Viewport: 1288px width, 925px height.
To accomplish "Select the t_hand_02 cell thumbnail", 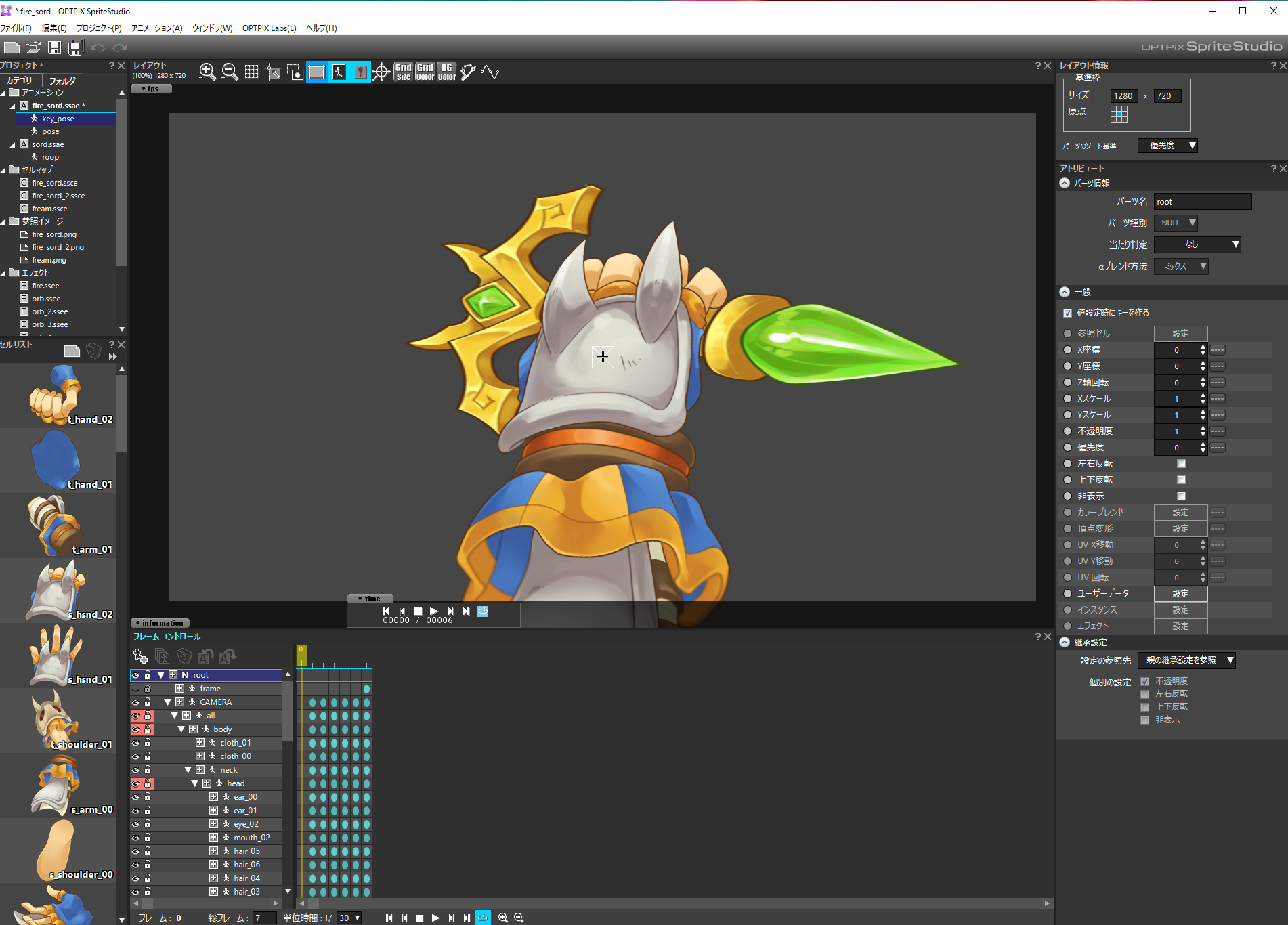I will [58, 395].
